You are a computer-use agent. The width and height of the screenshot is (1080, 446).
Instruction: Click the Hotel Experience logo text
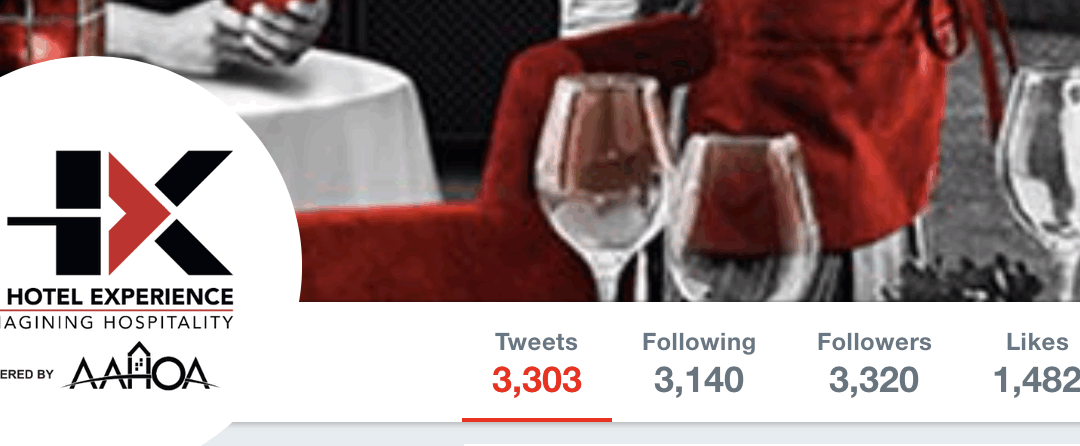point(119,297)
